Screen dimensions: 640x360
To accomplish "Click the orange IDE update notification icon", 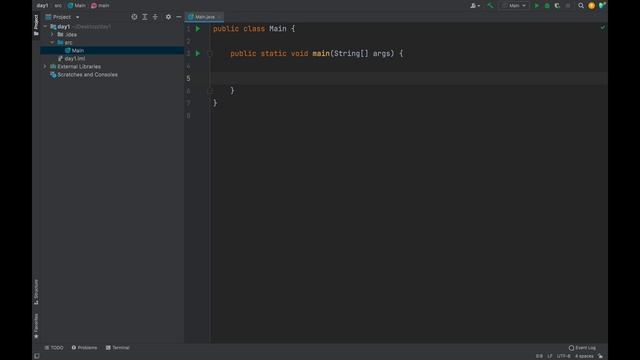I will click(591, 6).
